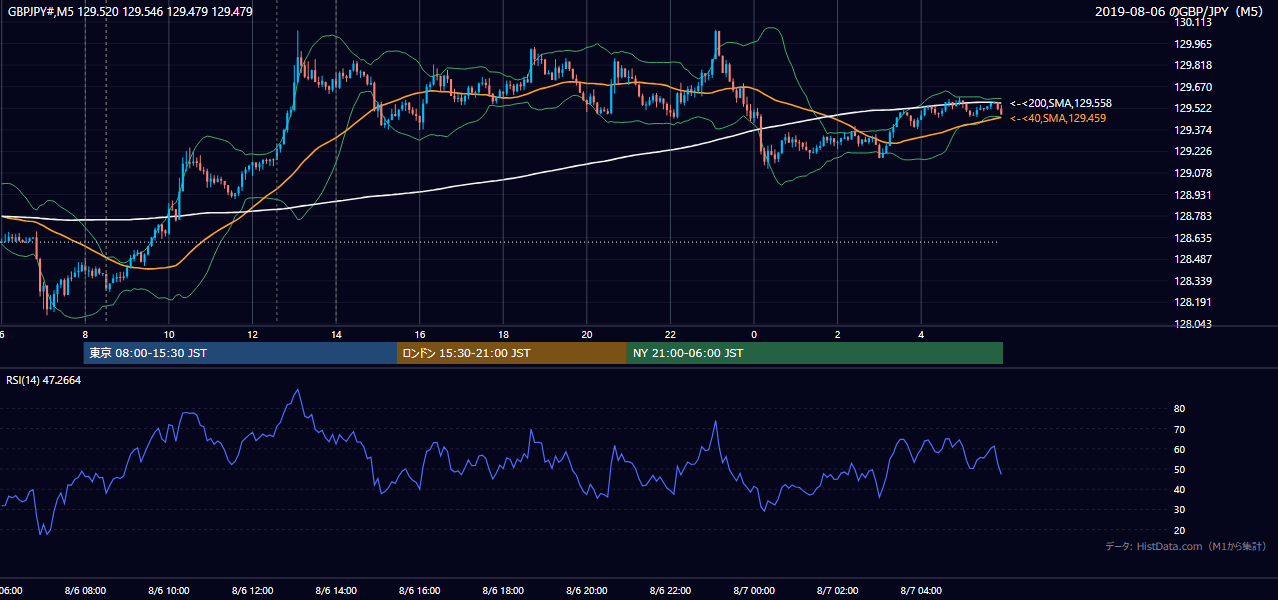Click the 8/6 16:00 date axis label
Image resolution: width=1278 pixels, height=600 pixels.
click(x=420, y=591)
